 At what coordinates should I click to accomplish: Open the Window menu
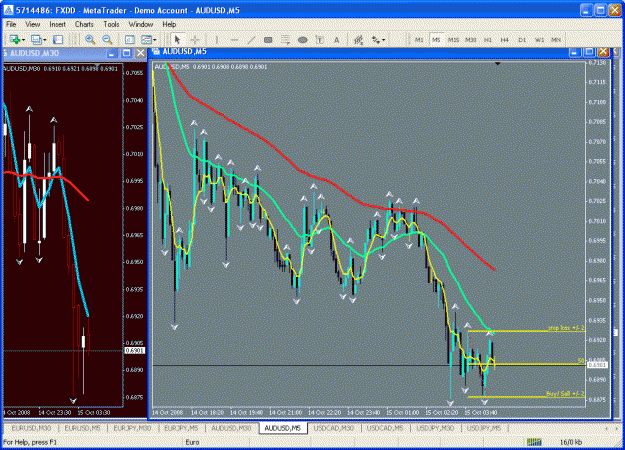(141, 24)
